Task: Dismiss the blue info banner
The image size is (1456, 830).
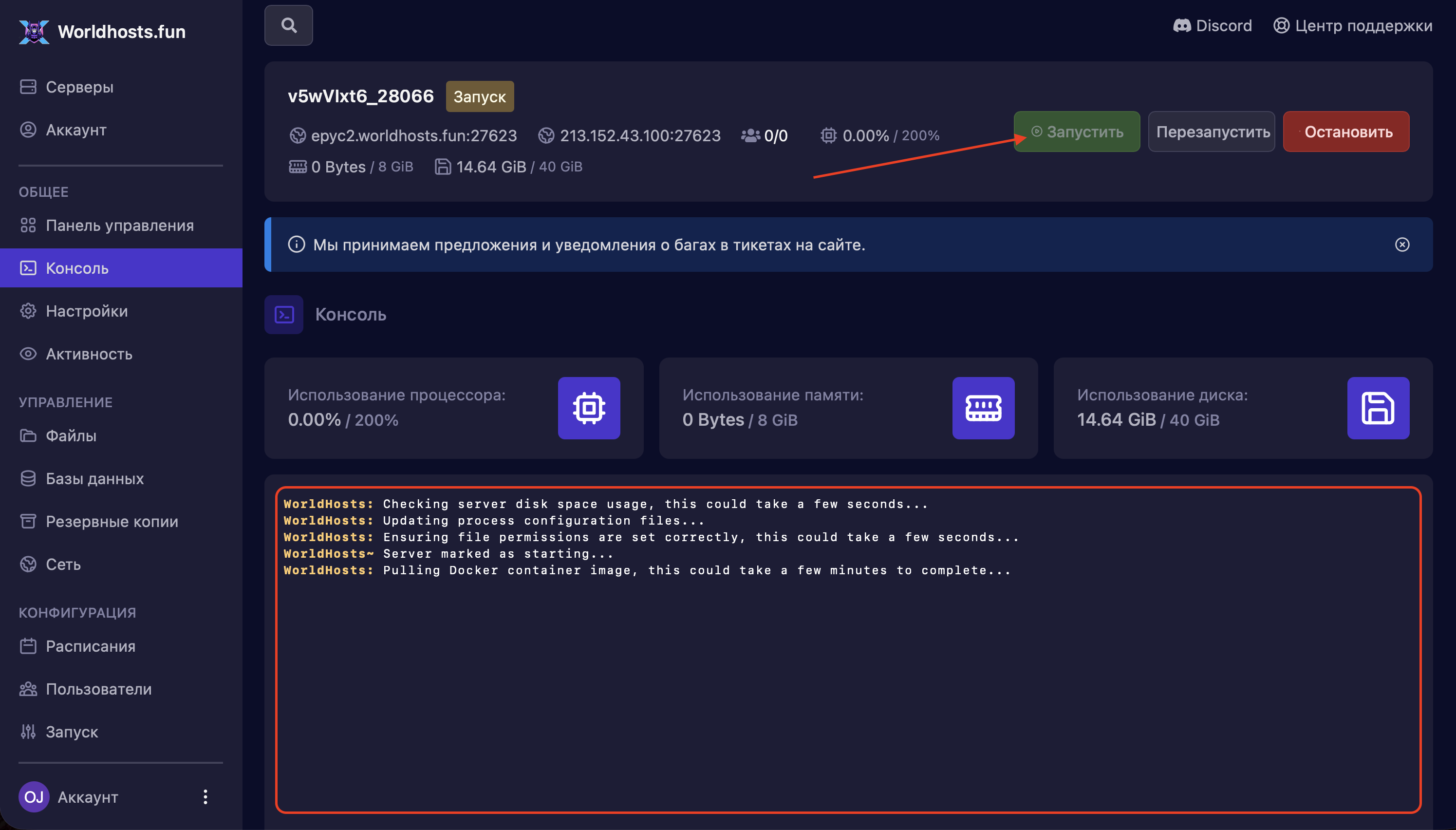Action: (x=1402, y=245)
